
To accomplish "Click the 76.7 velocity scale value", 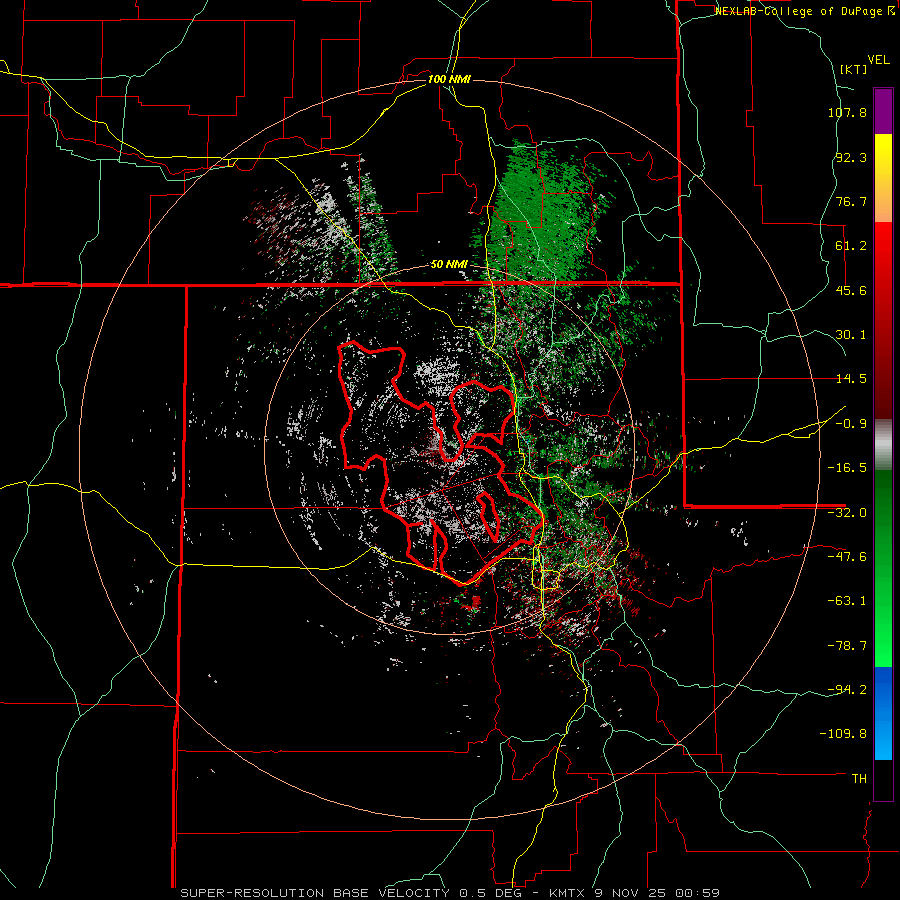I will (x=851, y=201).
